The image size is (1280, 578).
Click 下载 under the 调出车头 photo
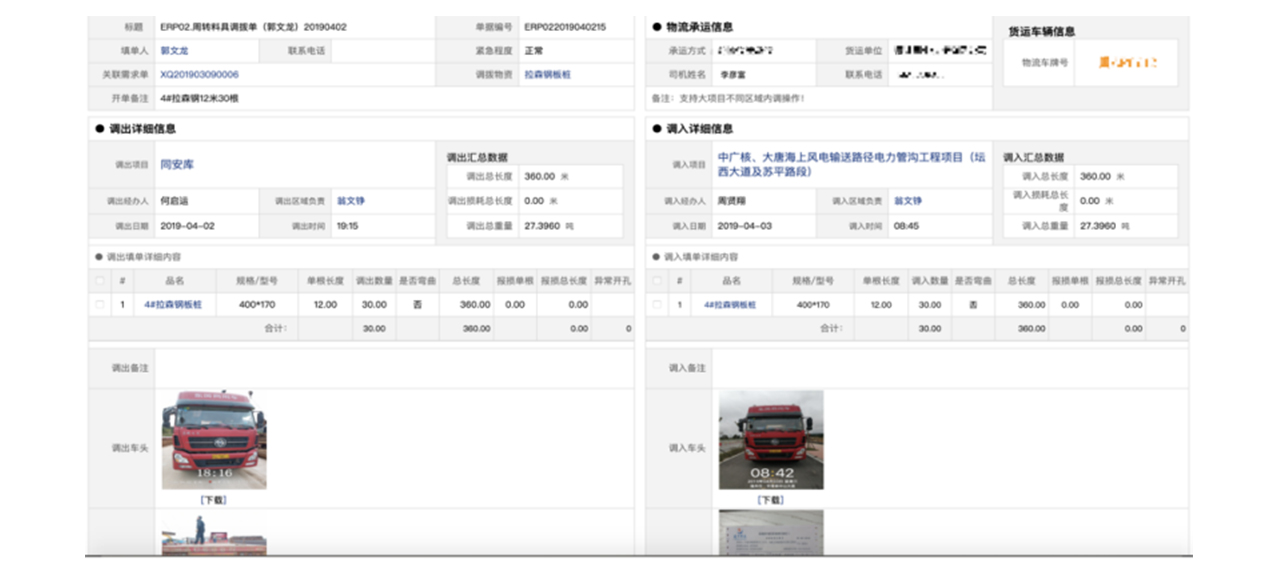pos(213,499)
